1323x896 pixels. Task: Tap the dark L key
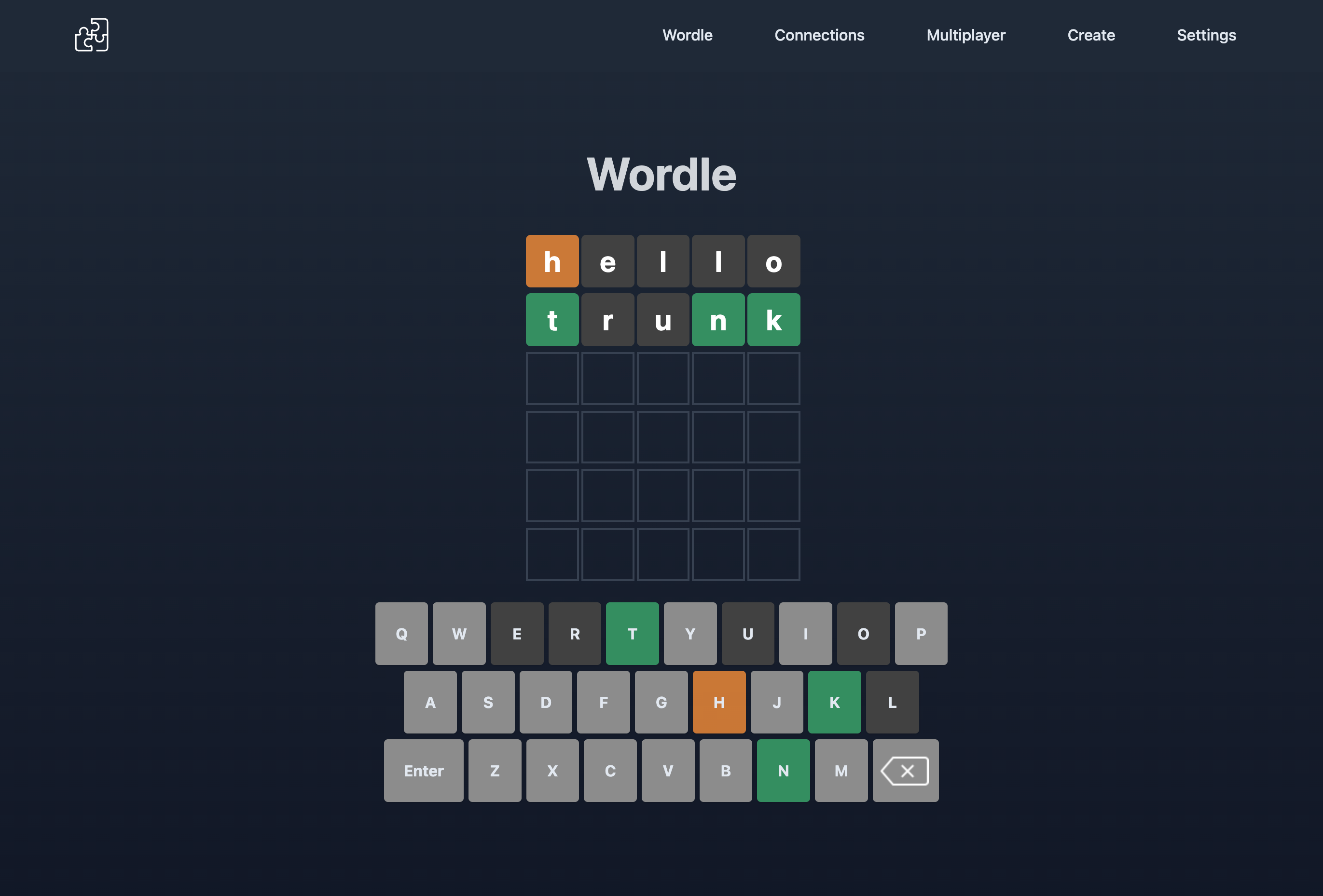click(x=892, y=702)
